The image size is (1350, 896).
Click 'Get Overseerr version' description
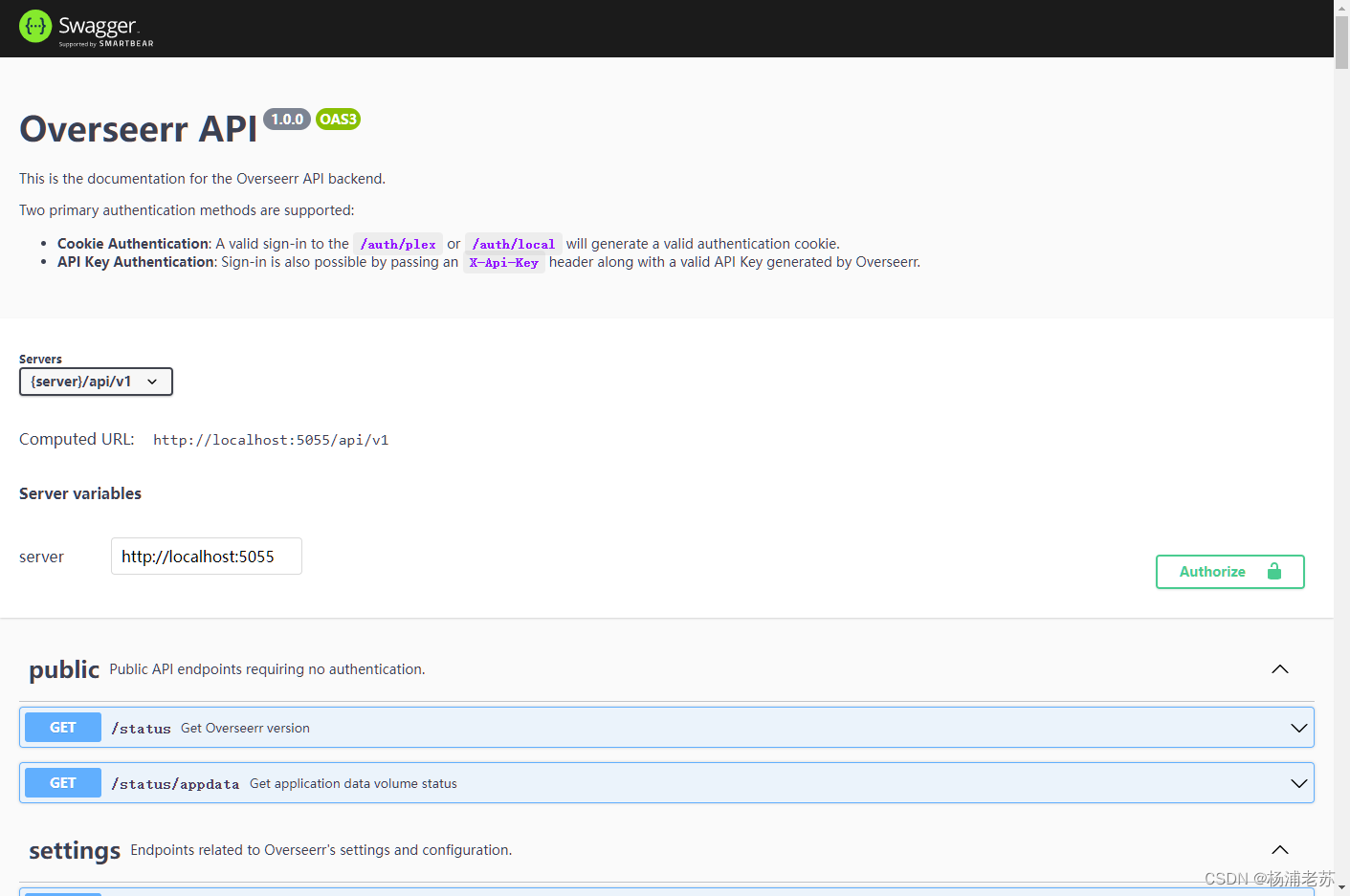245,728
